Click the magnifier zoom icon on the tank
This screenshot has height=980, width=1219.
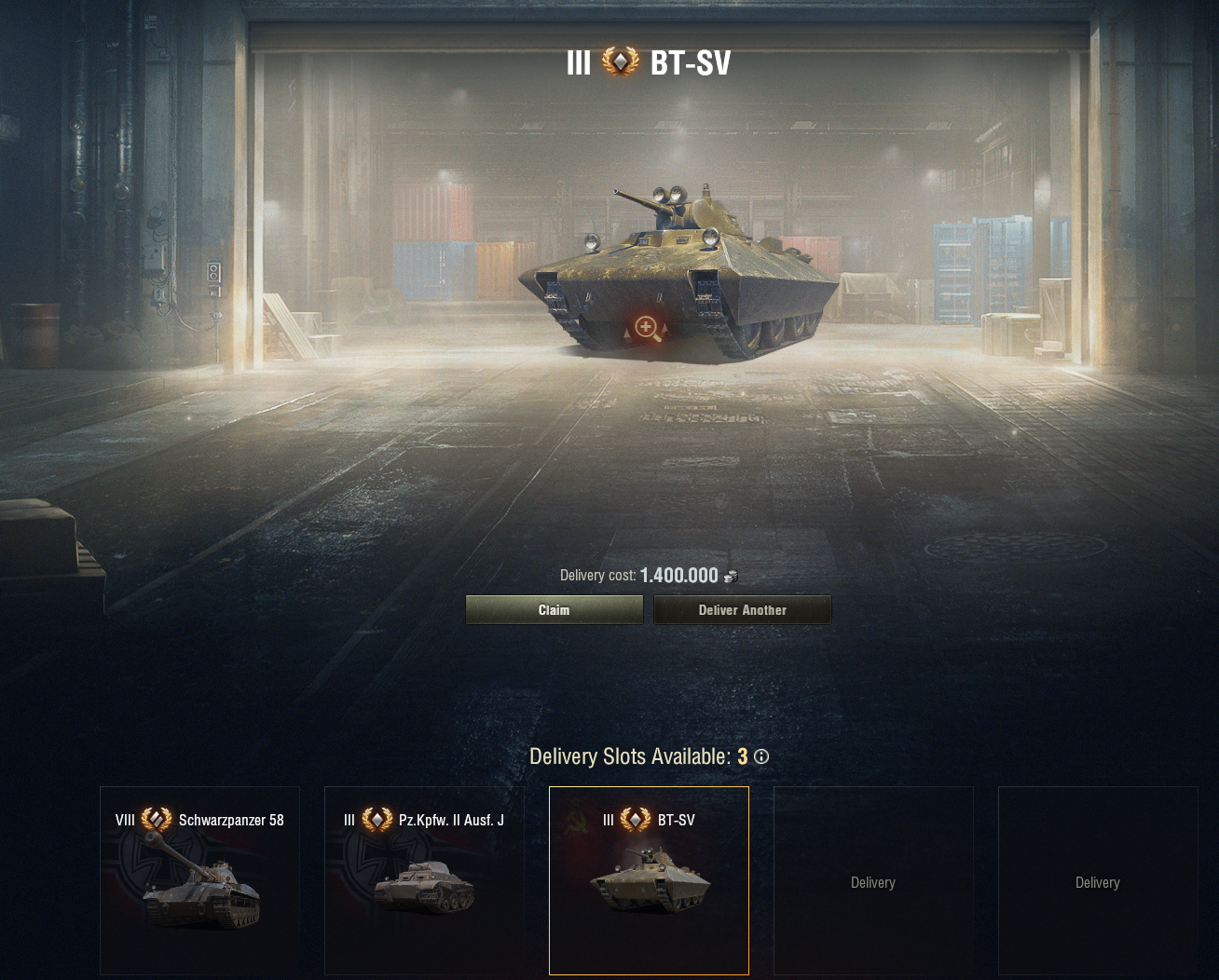[x=648, y=328]
